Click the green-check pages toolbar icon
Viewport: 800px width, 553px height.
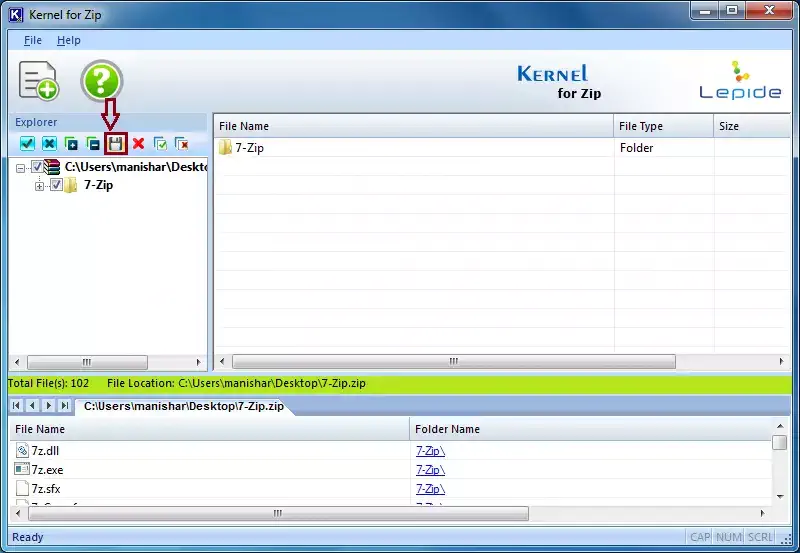160,144
